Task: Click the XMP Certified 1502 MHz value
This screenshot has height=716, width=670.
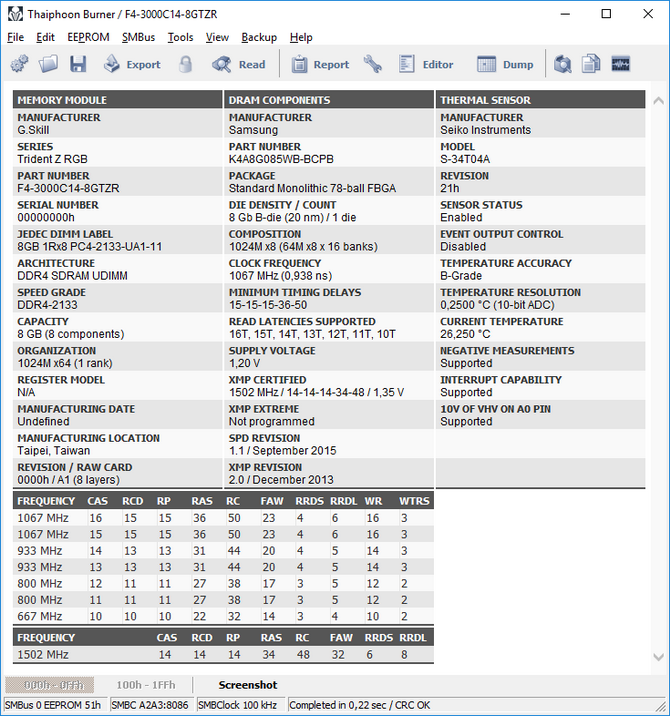Action: tap(316, 392)
